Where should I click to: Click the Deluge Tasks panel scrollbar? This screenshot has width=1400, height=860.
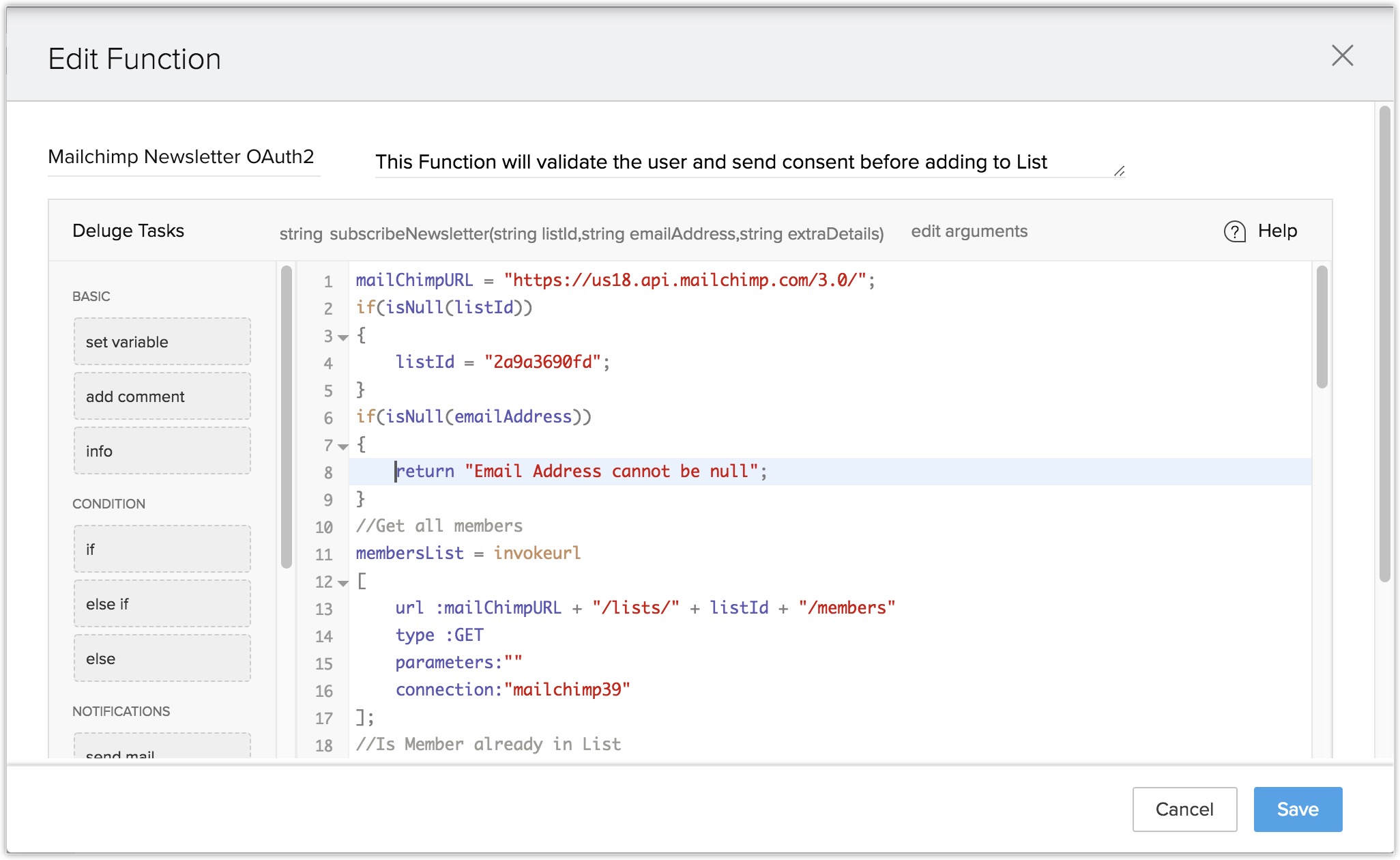pos(287,416)
